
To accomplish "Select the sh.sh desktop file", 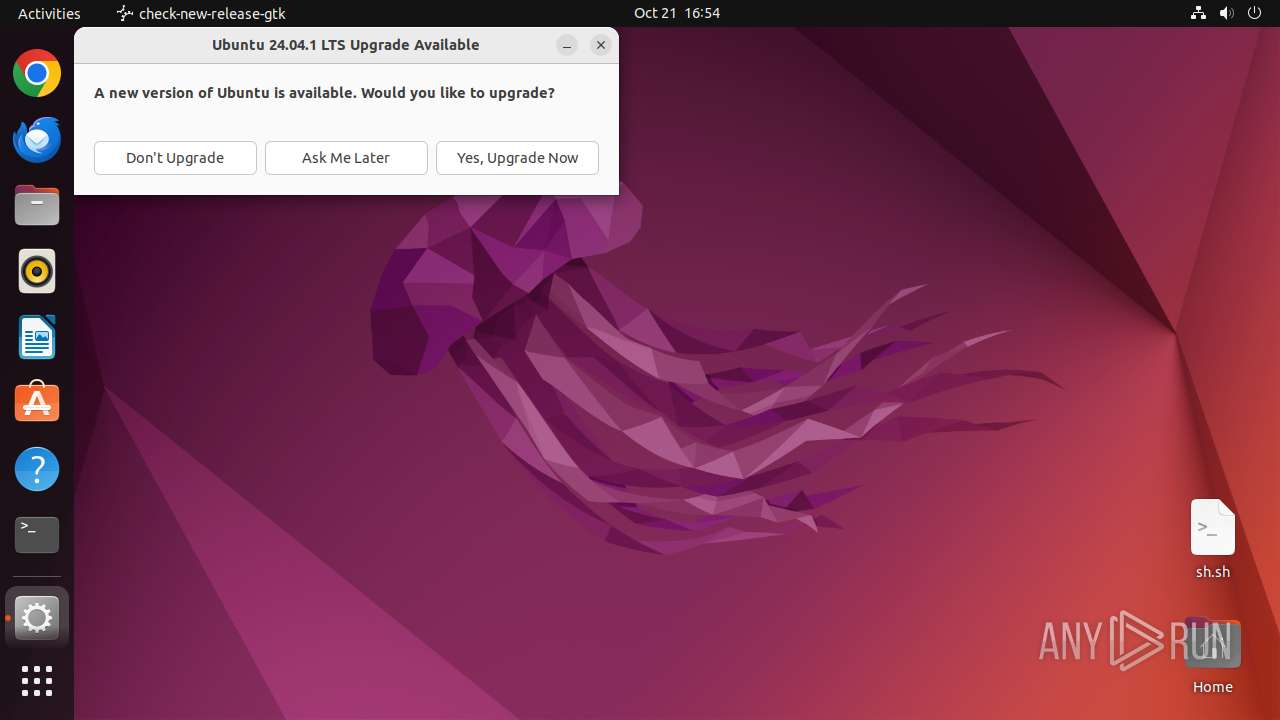I will (1212, 540).
